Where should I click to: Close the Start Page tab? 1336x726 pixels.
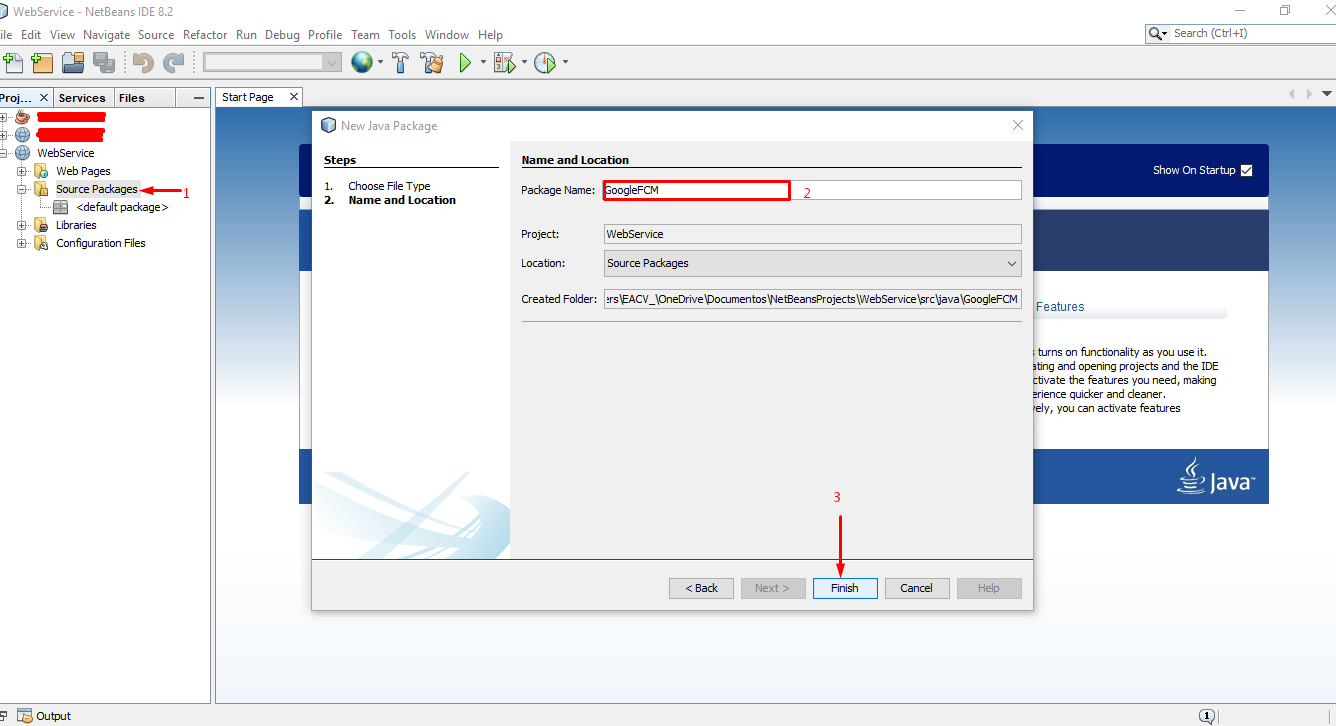click(294, 97)
